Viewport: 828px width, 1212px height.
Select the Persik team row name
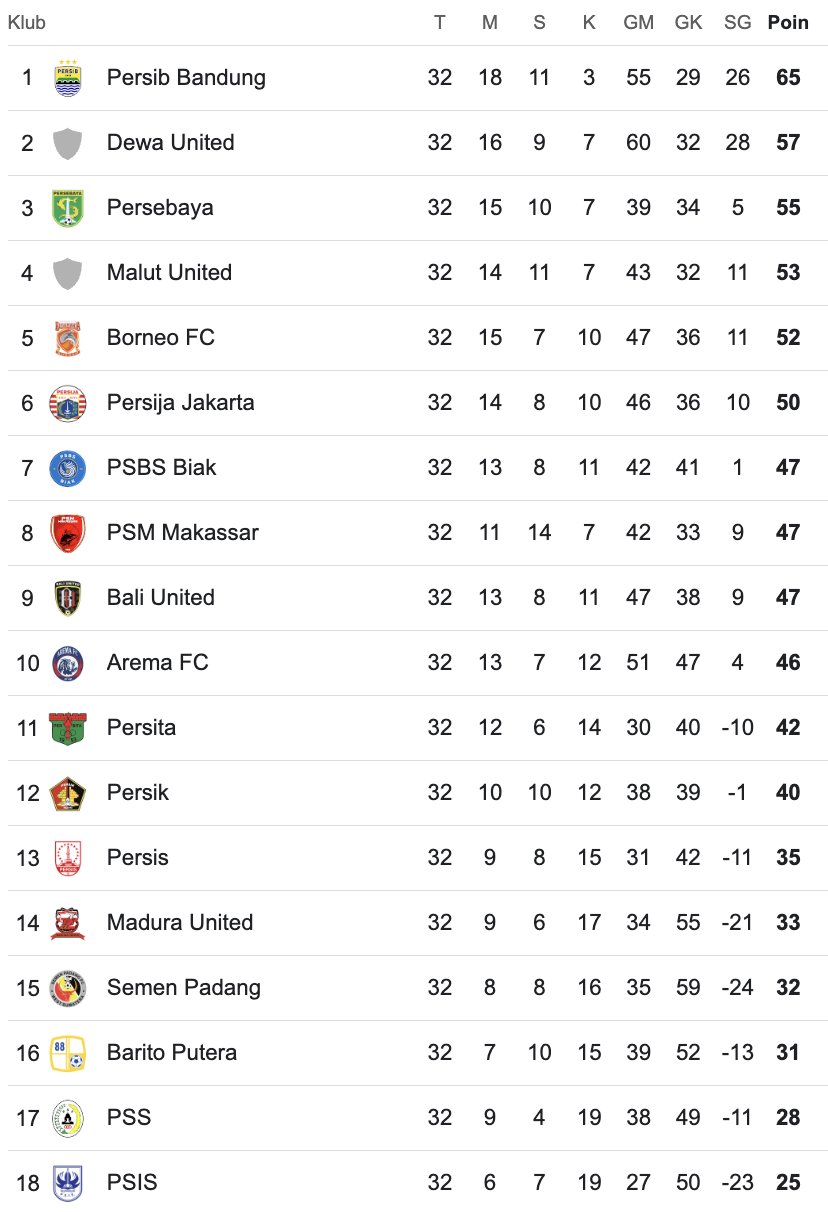point(138,792)
